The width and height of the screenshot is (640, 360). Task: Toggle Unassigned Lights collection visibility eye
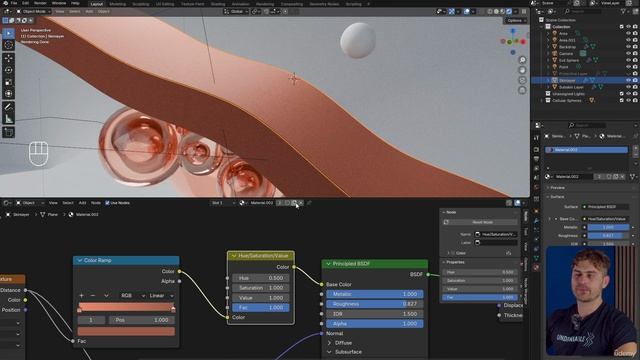628,94
